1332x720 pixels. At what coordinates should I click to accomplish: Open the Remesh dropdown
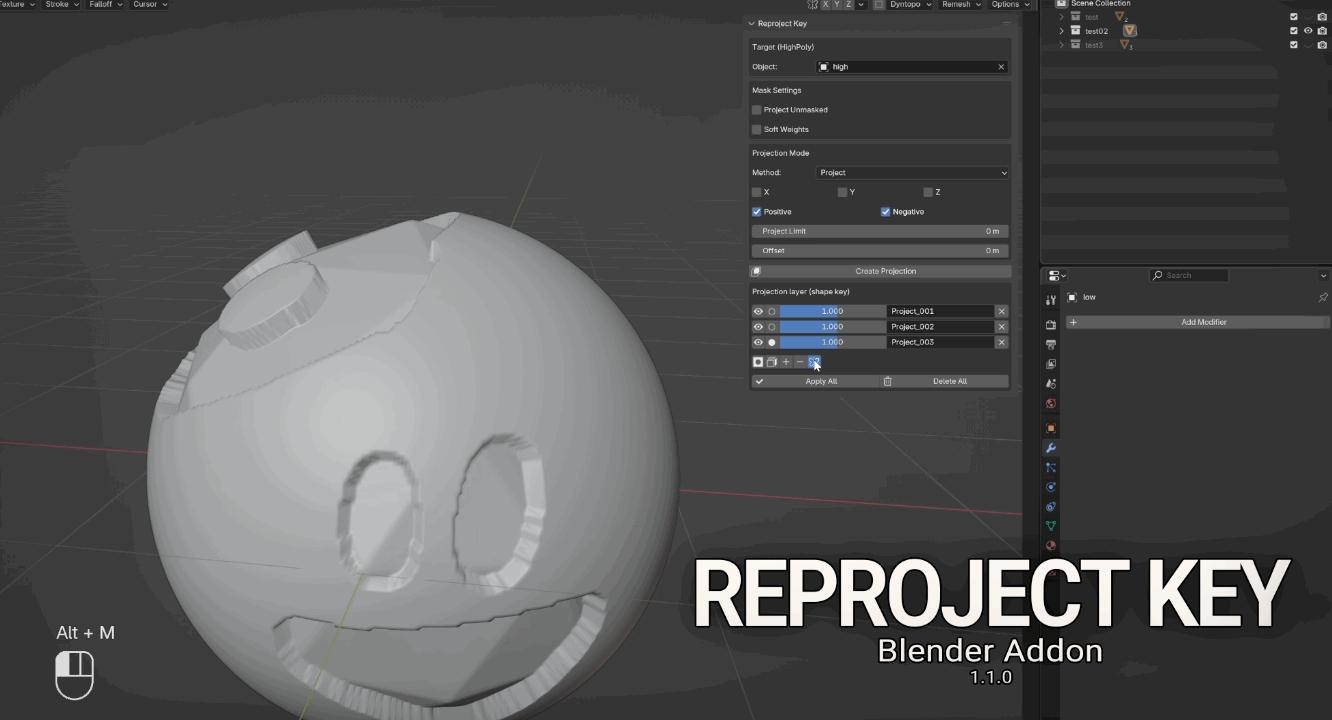tap(961, 5)
